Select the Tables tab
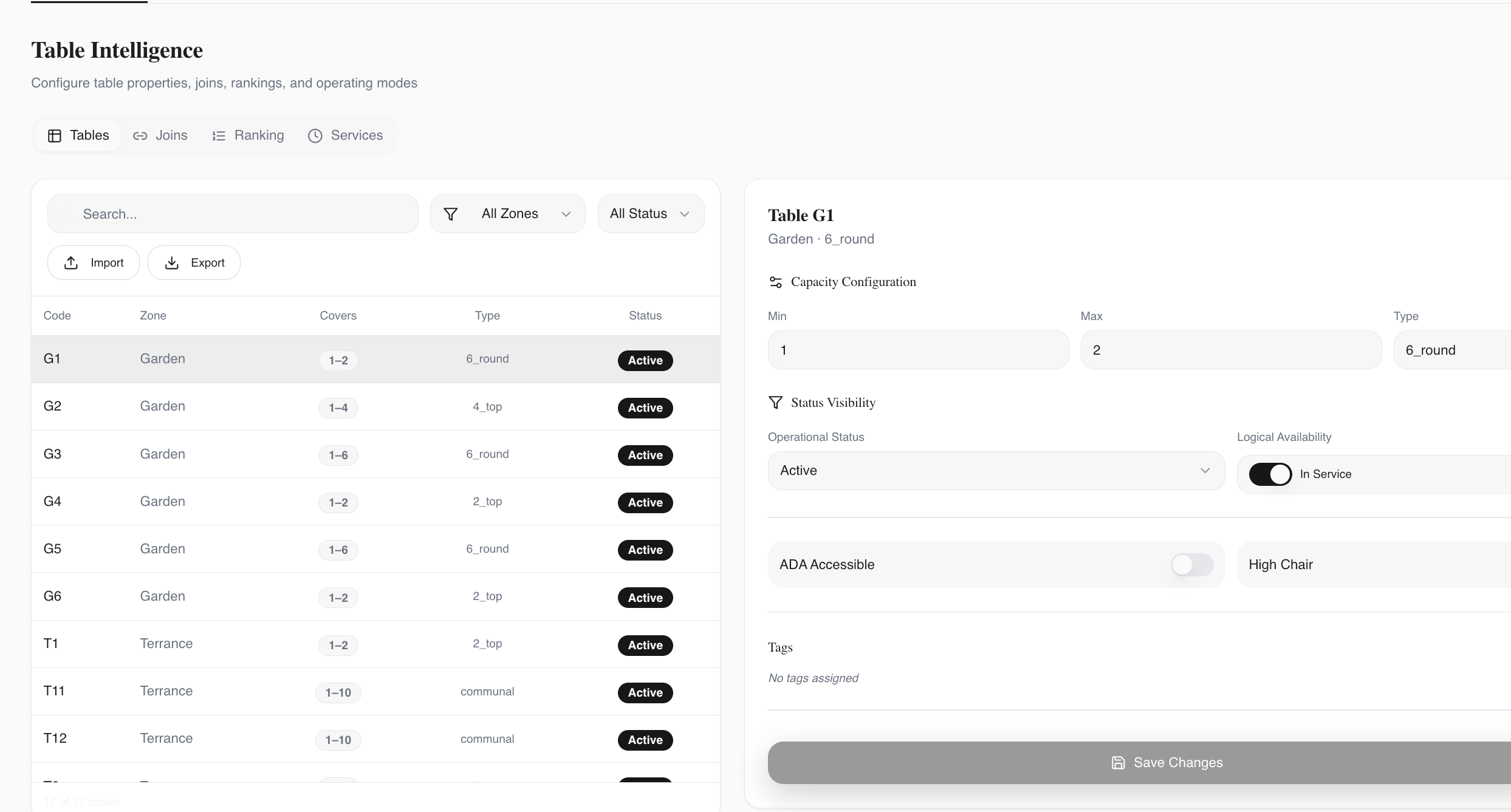Viewport: 1511px width, 812px height. pyautogui.click(x=78, y=135)
